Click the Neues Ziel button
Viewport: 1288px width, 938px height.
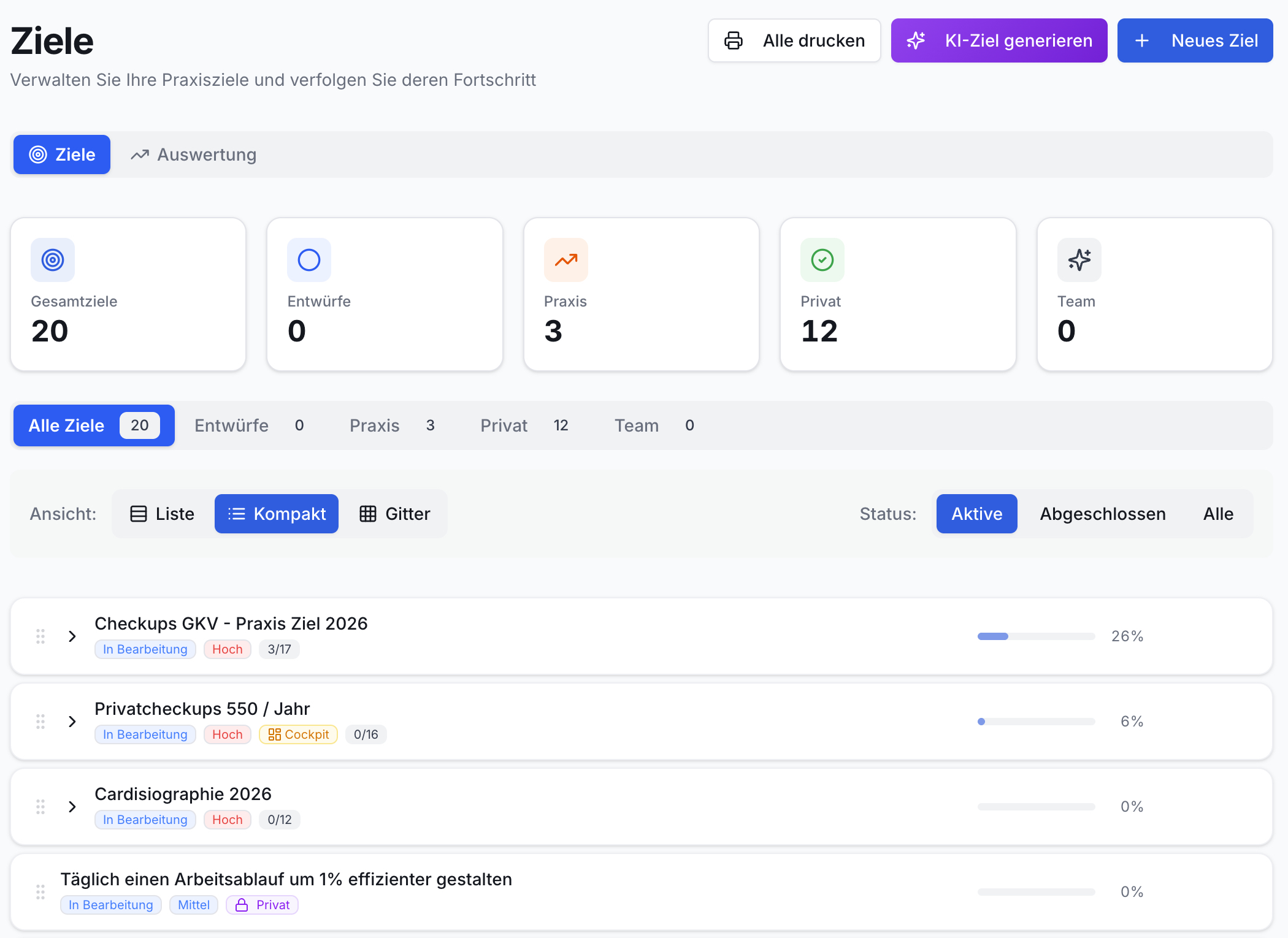[x=1195, y=40]
